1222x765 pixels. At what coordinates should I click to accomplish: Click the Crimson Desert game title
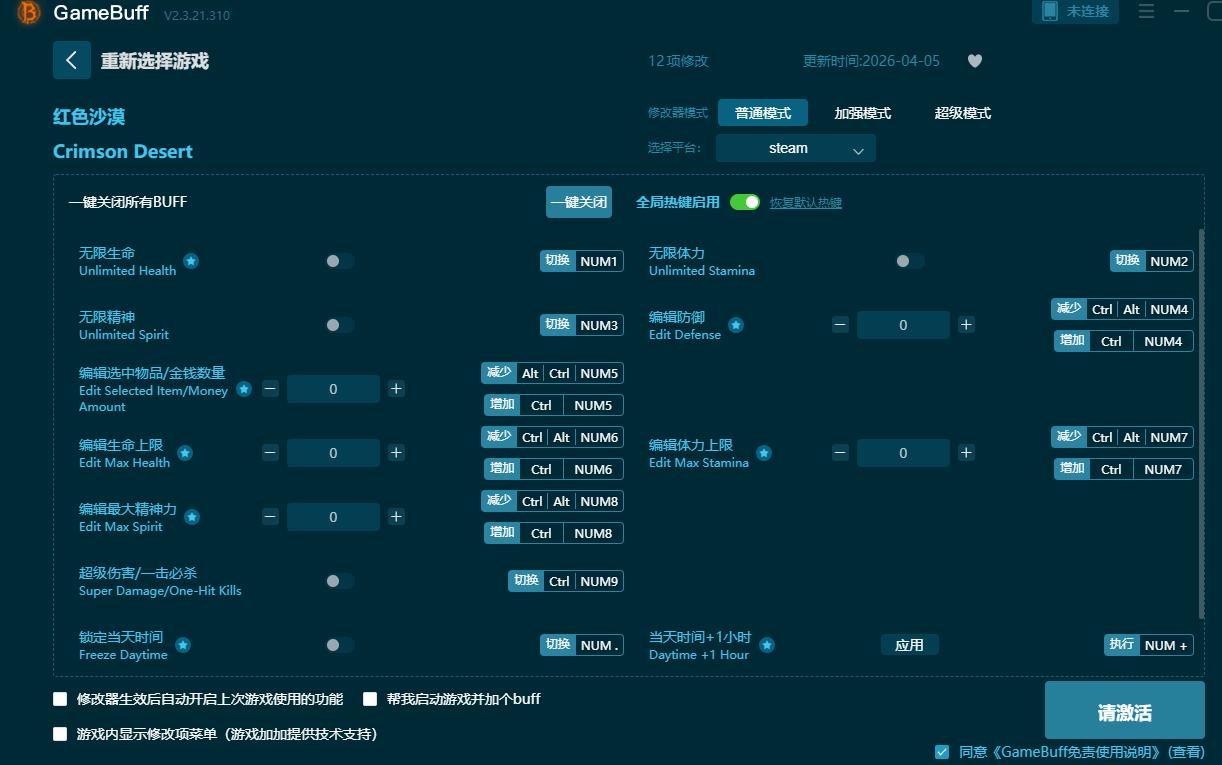tap(123, 151)
